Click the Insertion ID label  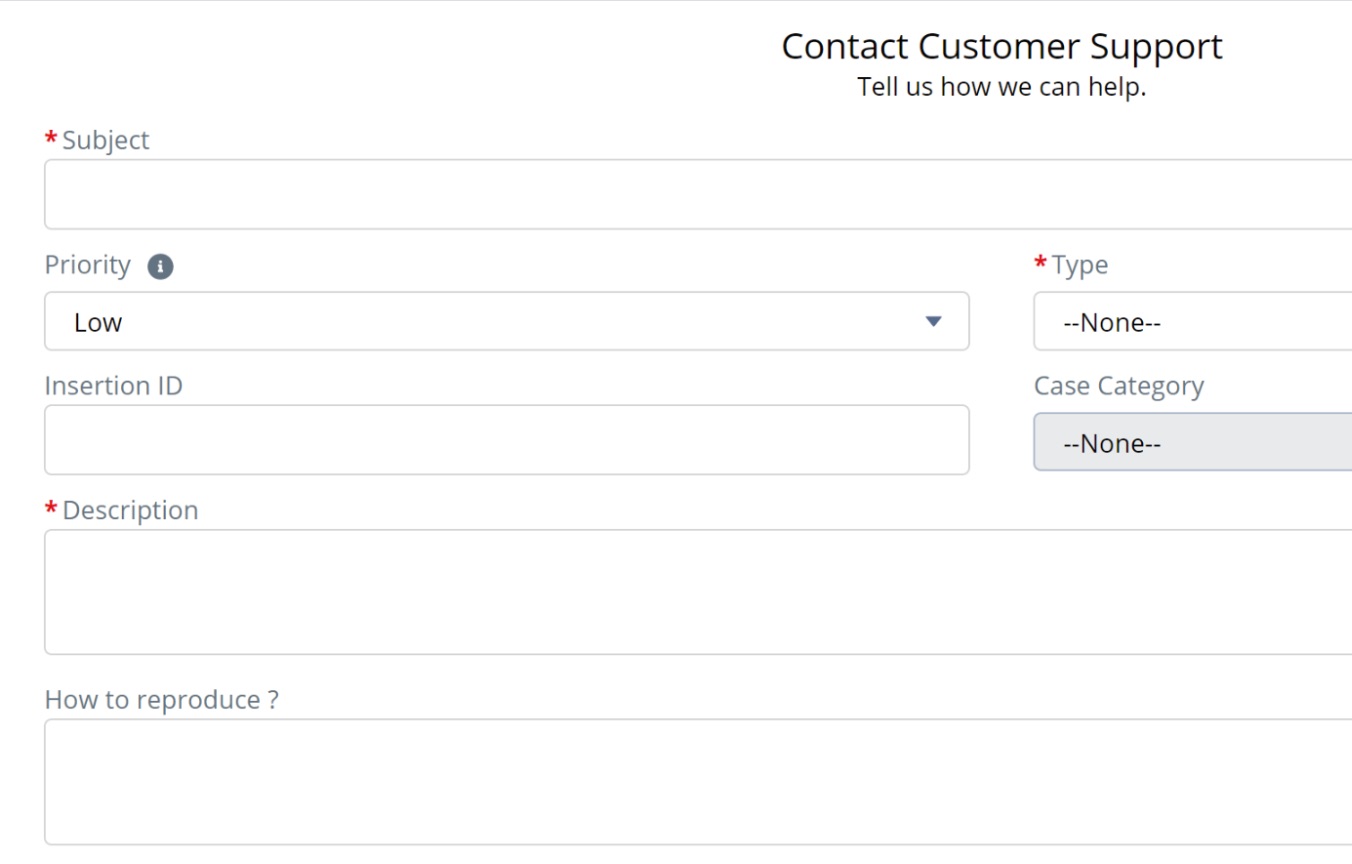click(x=113, y=386)
